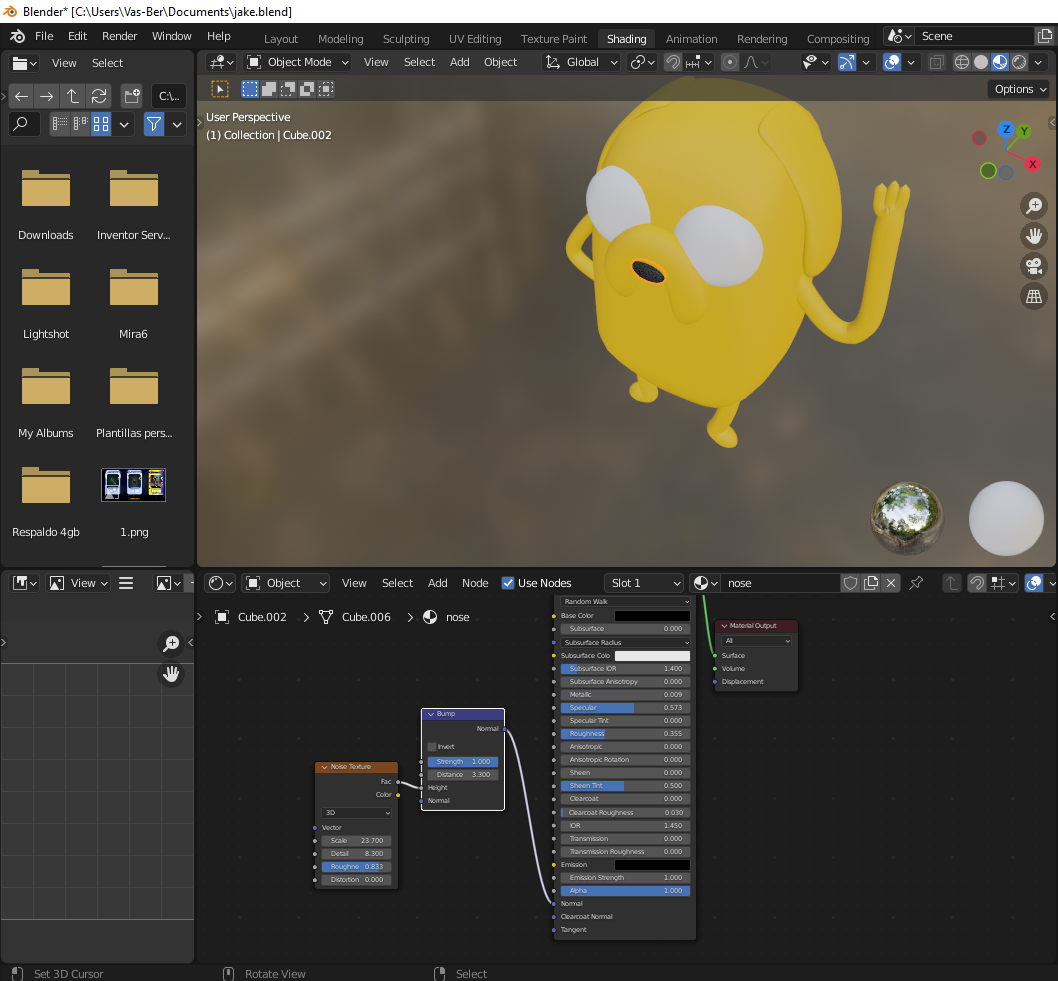Expand the Options dropdown in the viewport
The image size is (1058, 981).
click(x=1020, y=89)
